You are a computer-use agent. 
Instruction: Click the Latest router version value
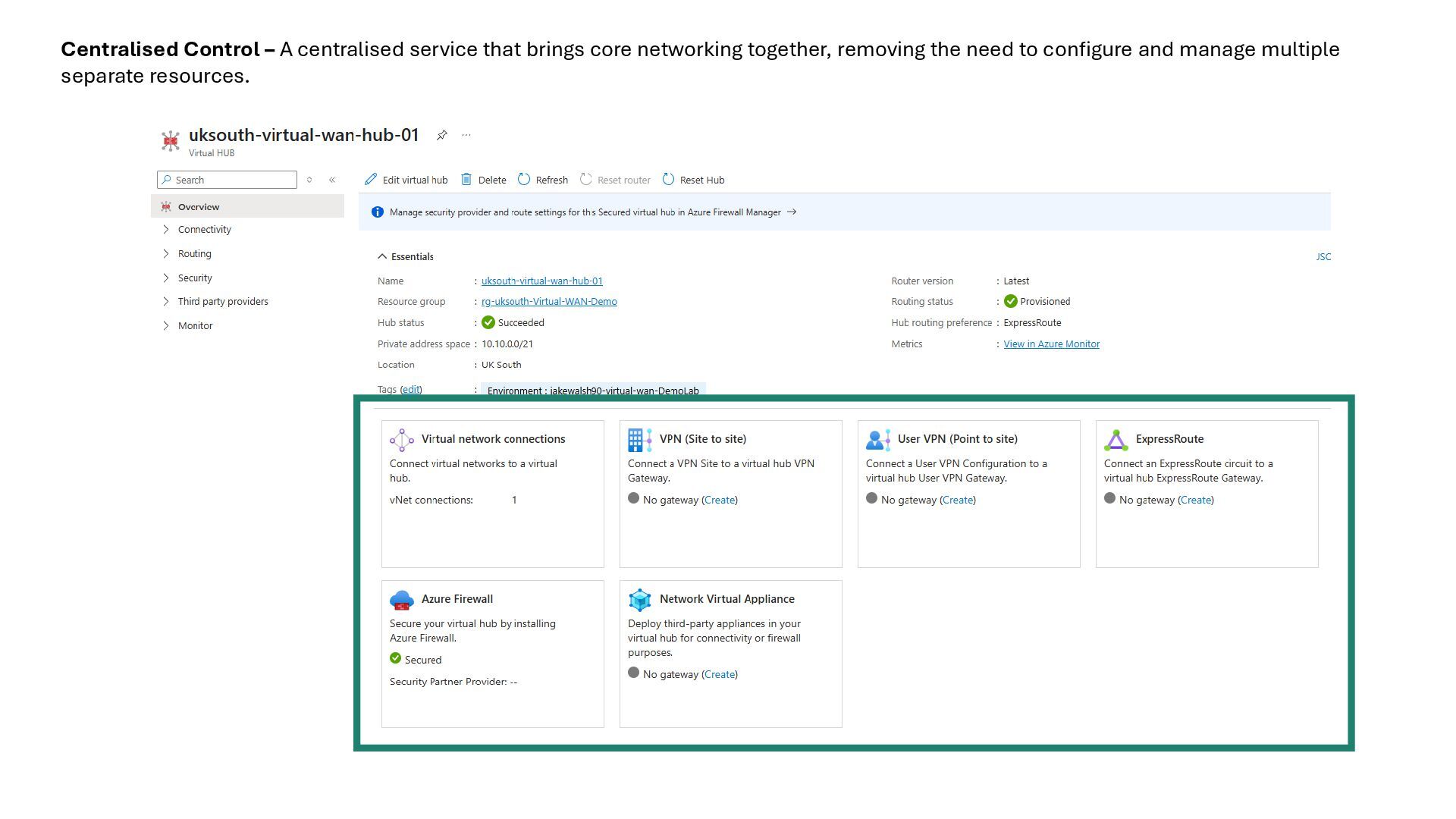tap(1016, 281)
